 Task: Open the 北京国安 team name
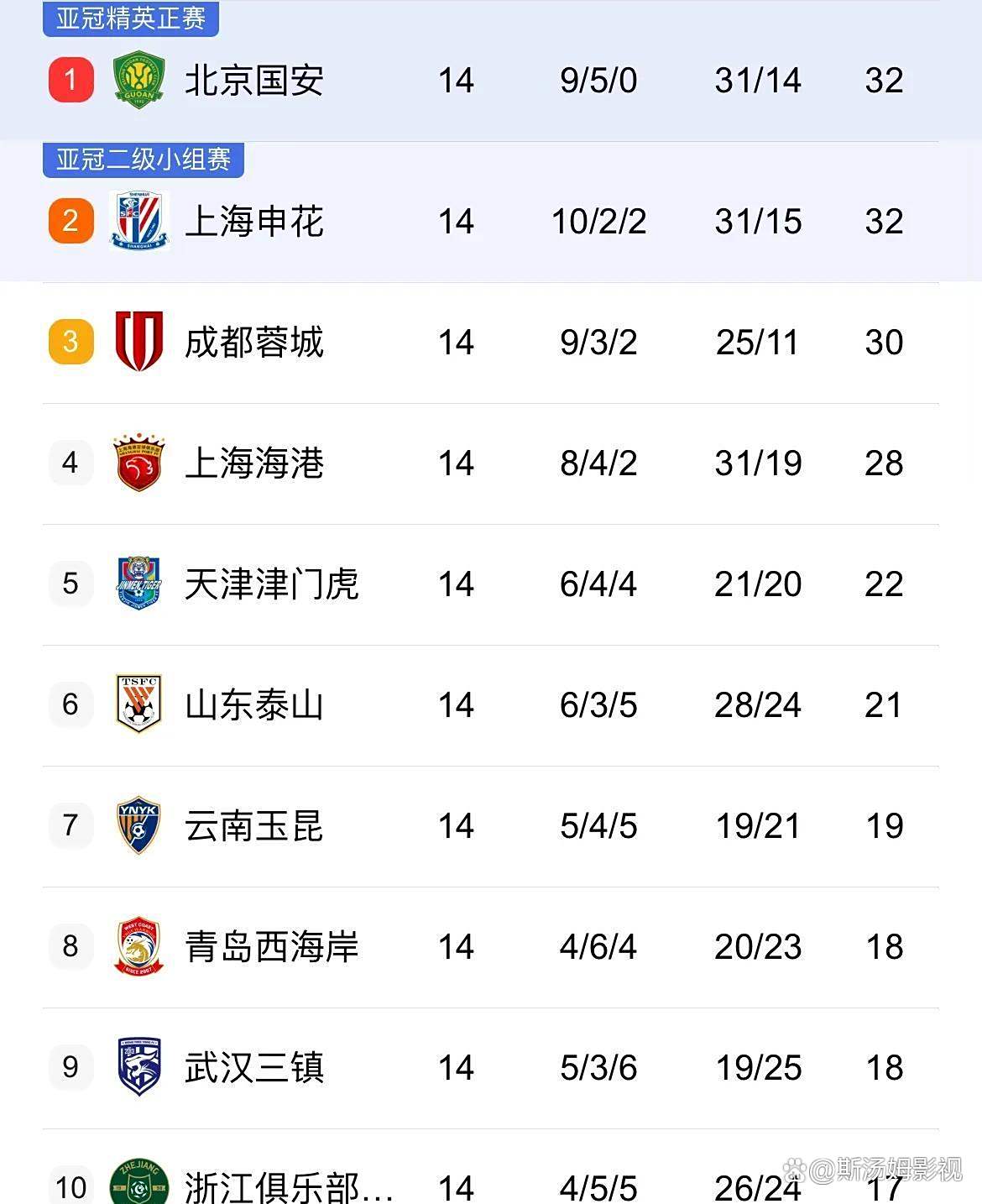(x=254, y=81)
